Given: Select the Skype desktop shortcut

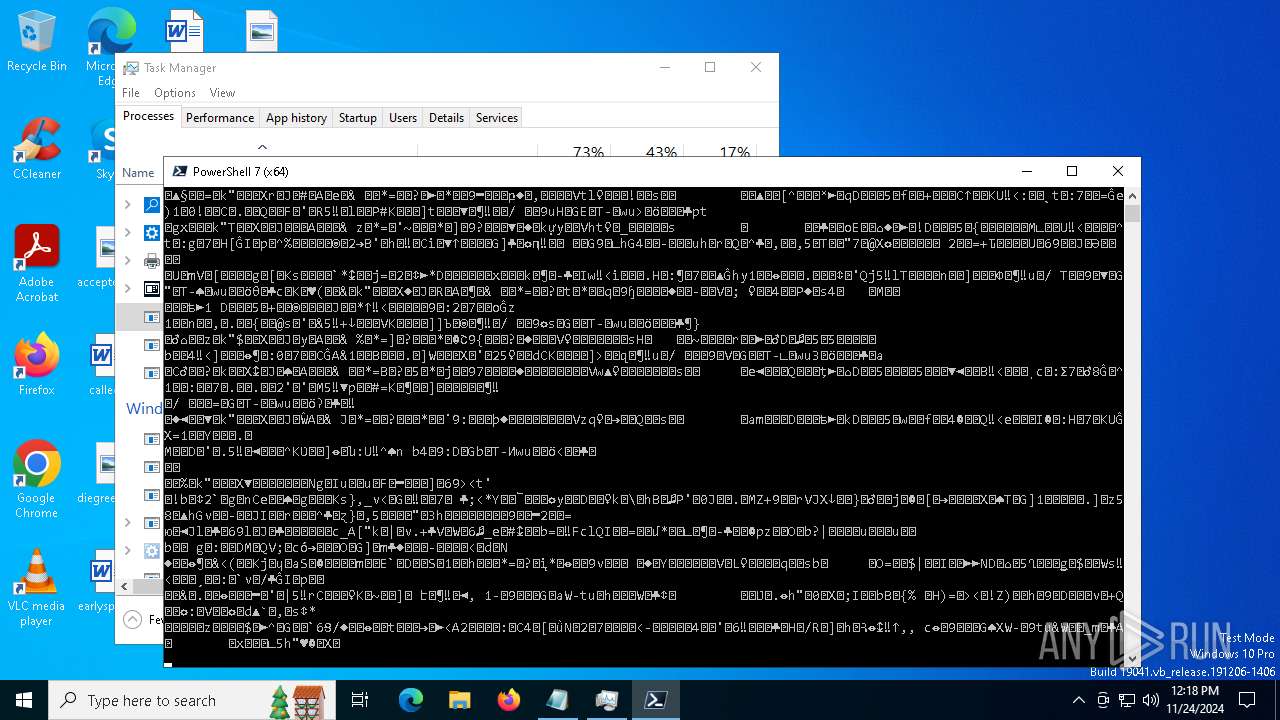Looking at the screenshot, I should 104,148.
